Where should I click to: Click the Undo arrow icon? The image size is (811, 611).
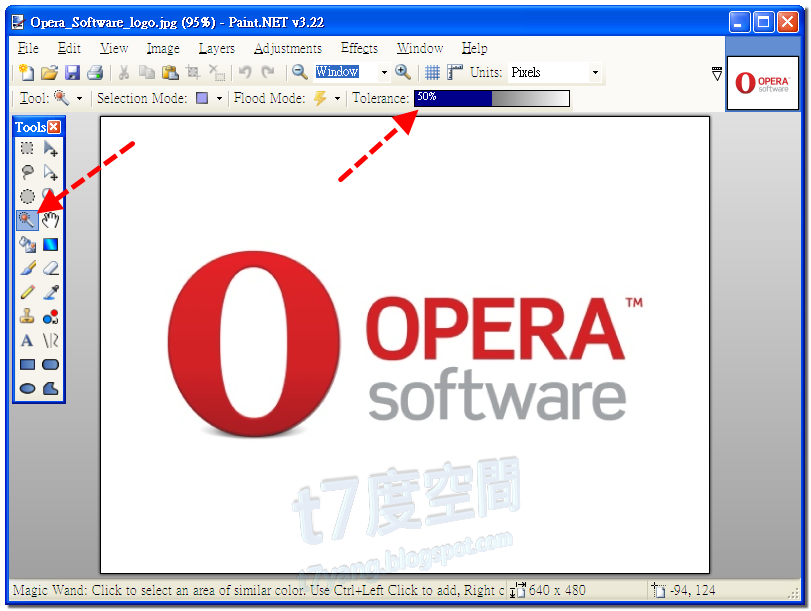pos(245,72)
